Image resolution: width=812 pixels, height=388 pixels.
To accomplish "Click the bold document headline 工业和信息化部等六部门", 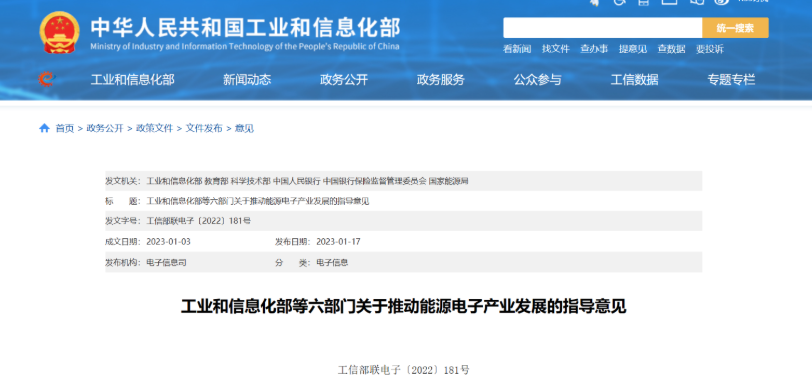I will [x=403, y=306].
